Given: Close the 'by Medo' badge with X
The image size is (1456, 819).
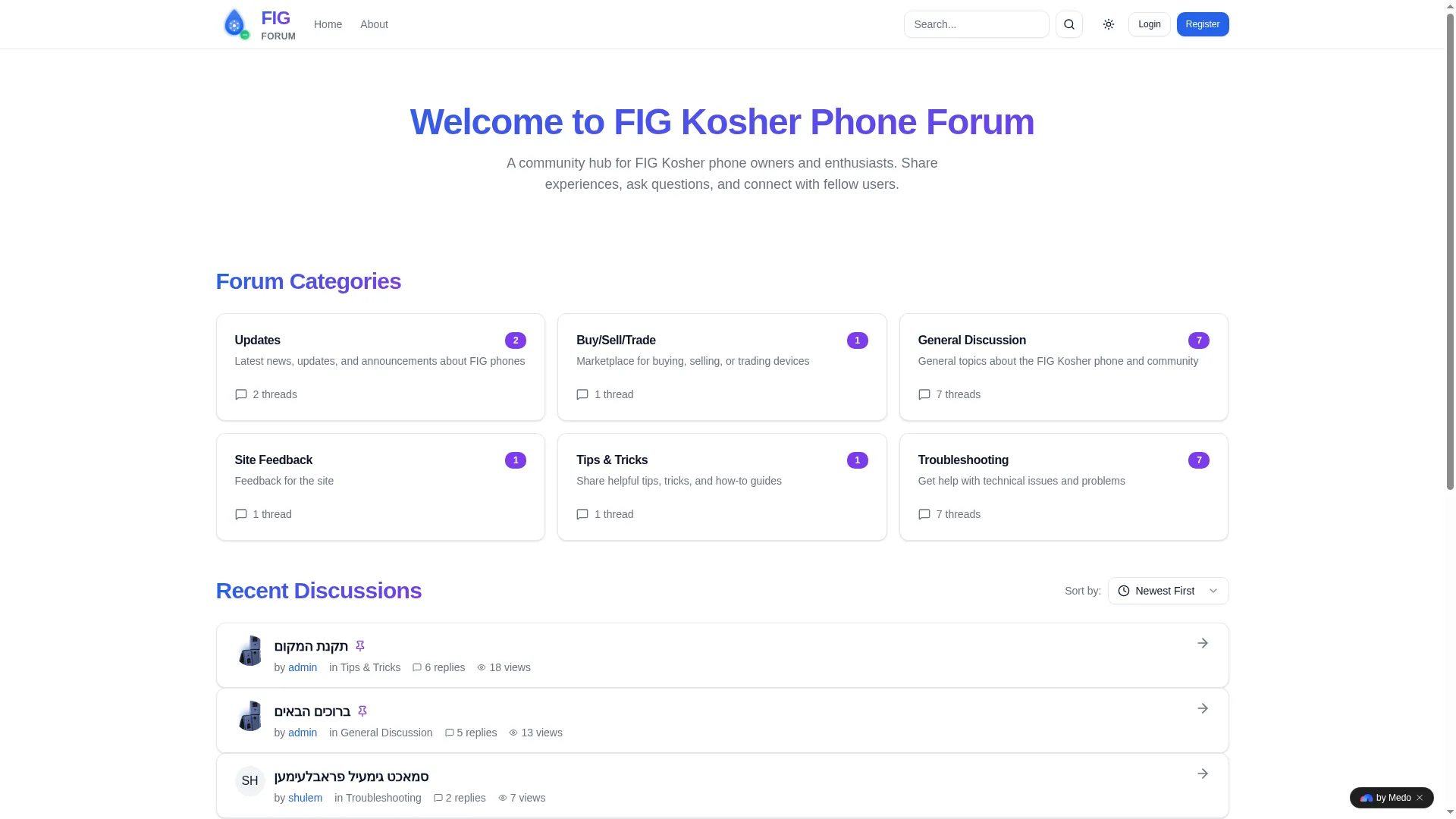Looking at the screenshot, I should click(x=1420, y=798).
